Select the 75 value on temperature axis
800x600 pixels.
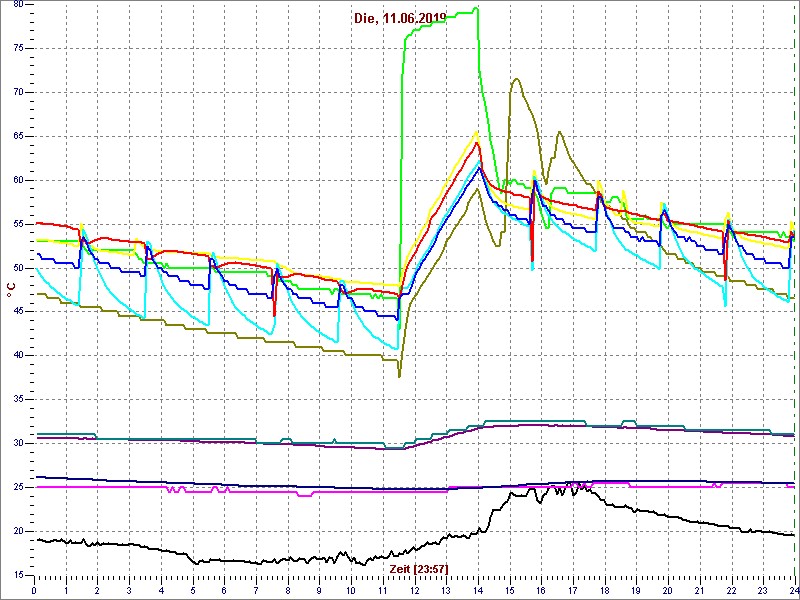point(17,48)
